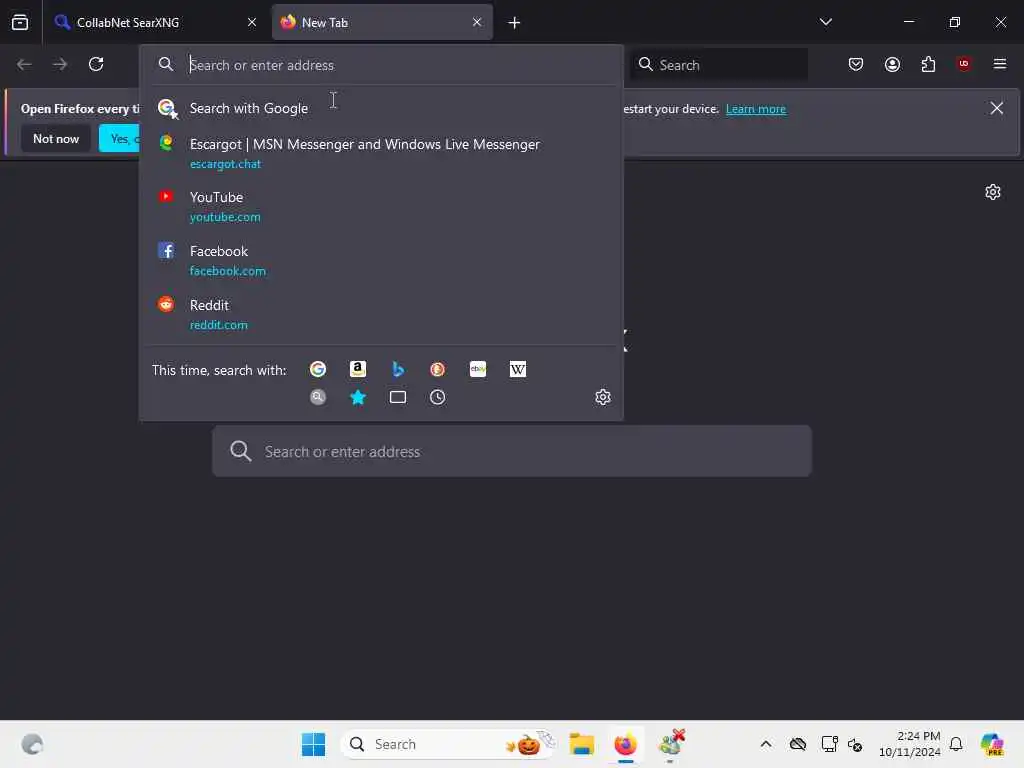Search history with clock icon
The width and height of the screenshot is (1024, 768).
(x=438, y=397)
